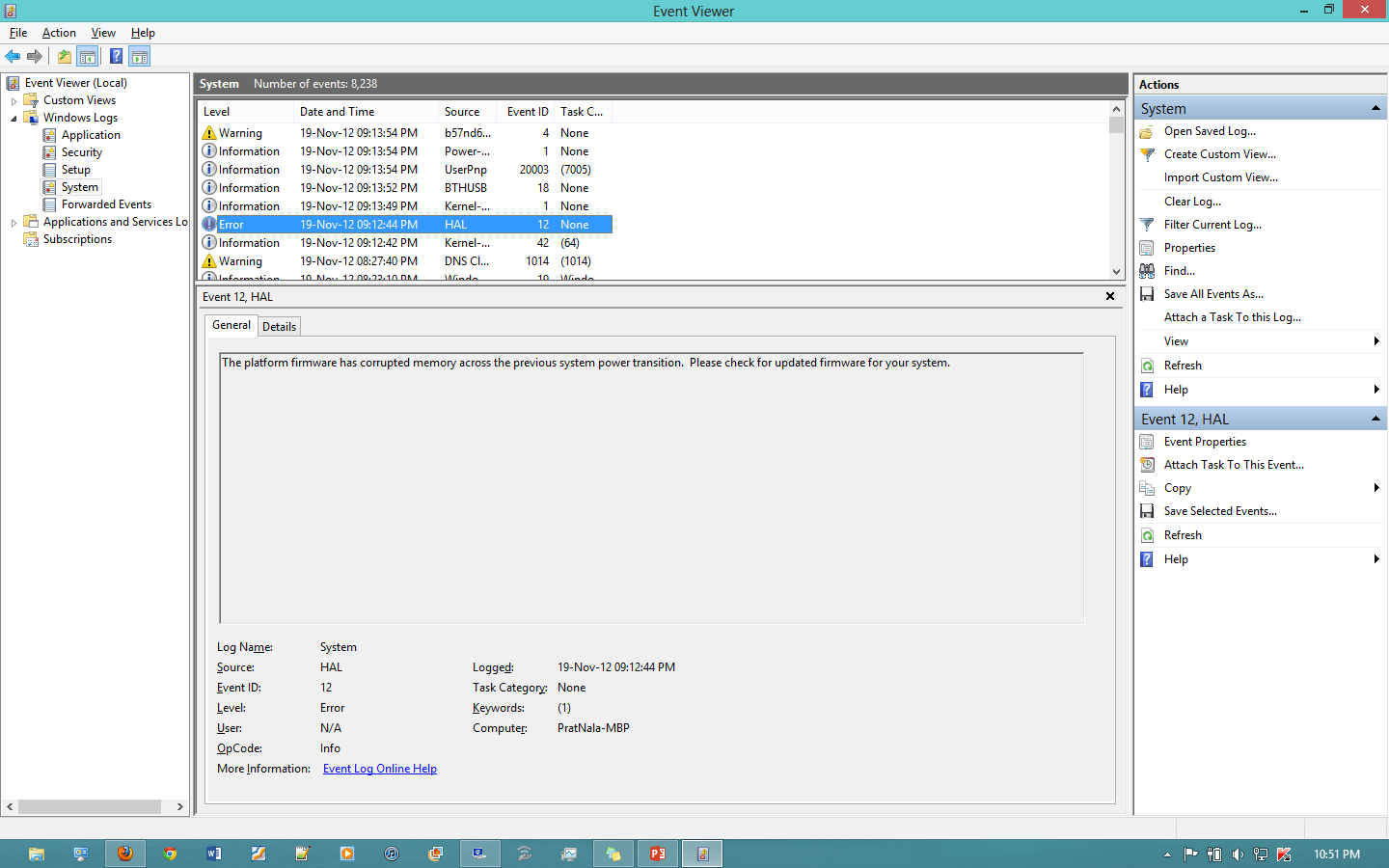Image resolution: width=1389 pixels, height=868 pixels.
Task: Collapse the Windows Logs node
Action: [14, 118]
